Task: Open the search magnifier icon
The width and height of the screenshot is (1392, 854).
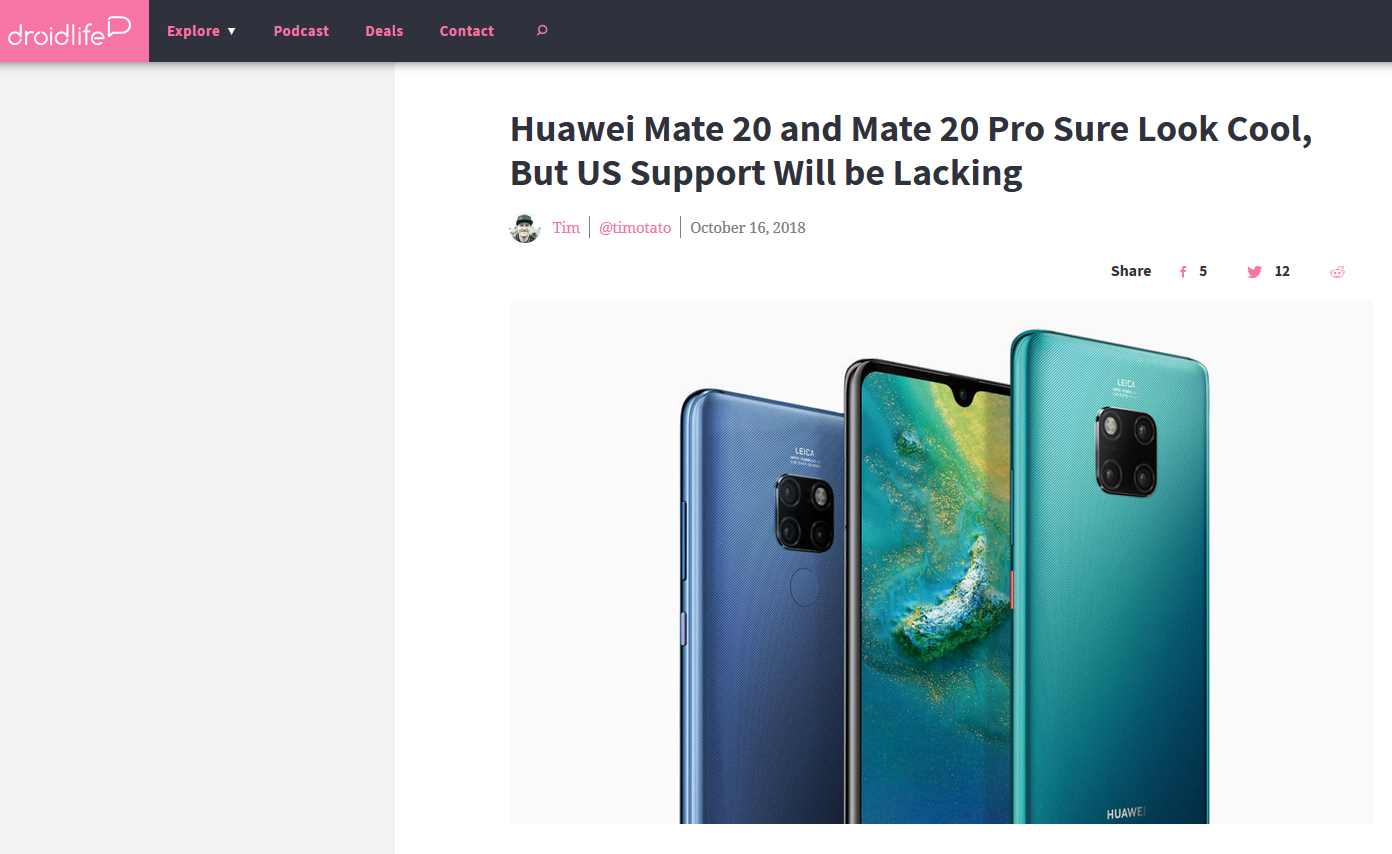Action: 542,31
